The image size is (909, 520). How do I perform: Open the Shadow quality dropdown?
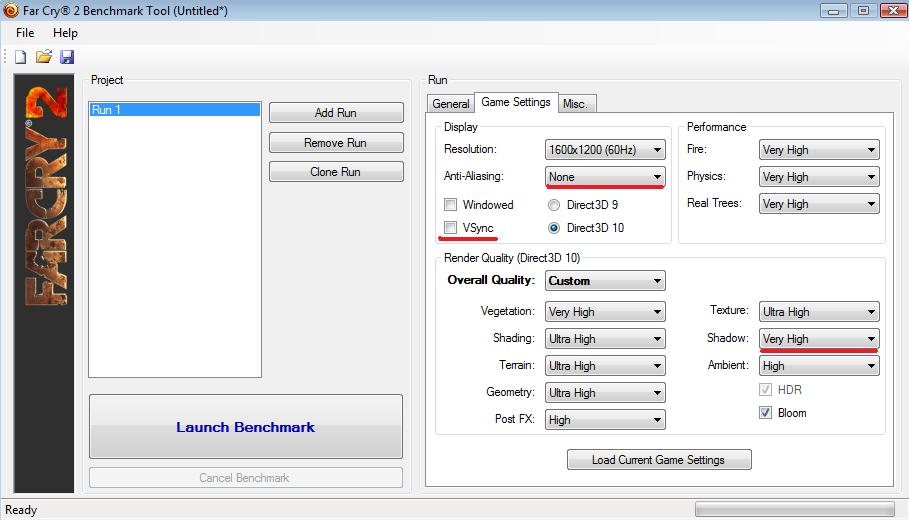coord(819,339)
